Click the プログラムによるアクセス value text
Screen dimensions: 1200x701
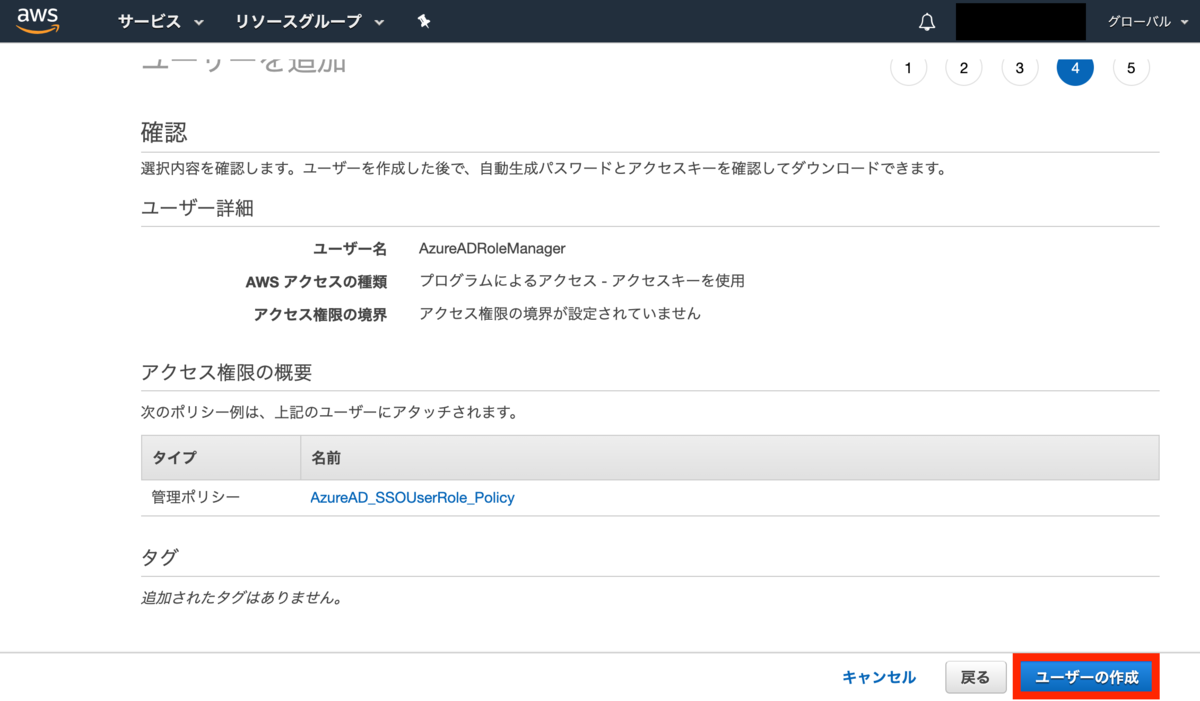[582, 281]
